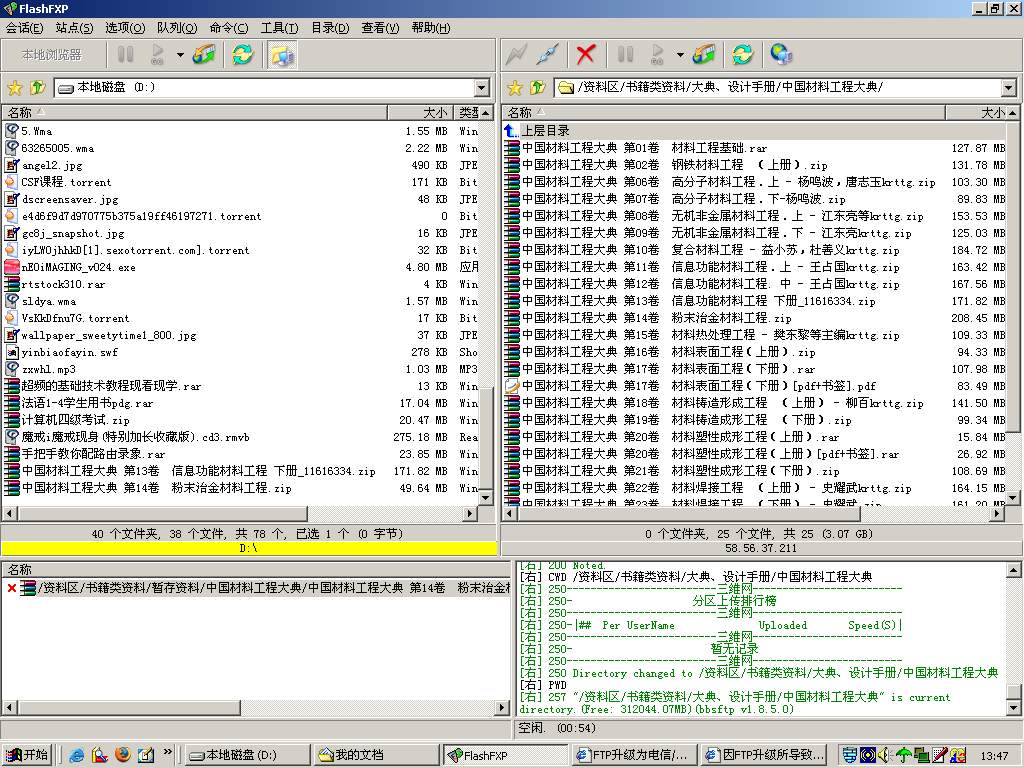The height and width of the screenshot is (768, 1024).
Task: Click the red X abort icon
Action: (x=586, y=54)
